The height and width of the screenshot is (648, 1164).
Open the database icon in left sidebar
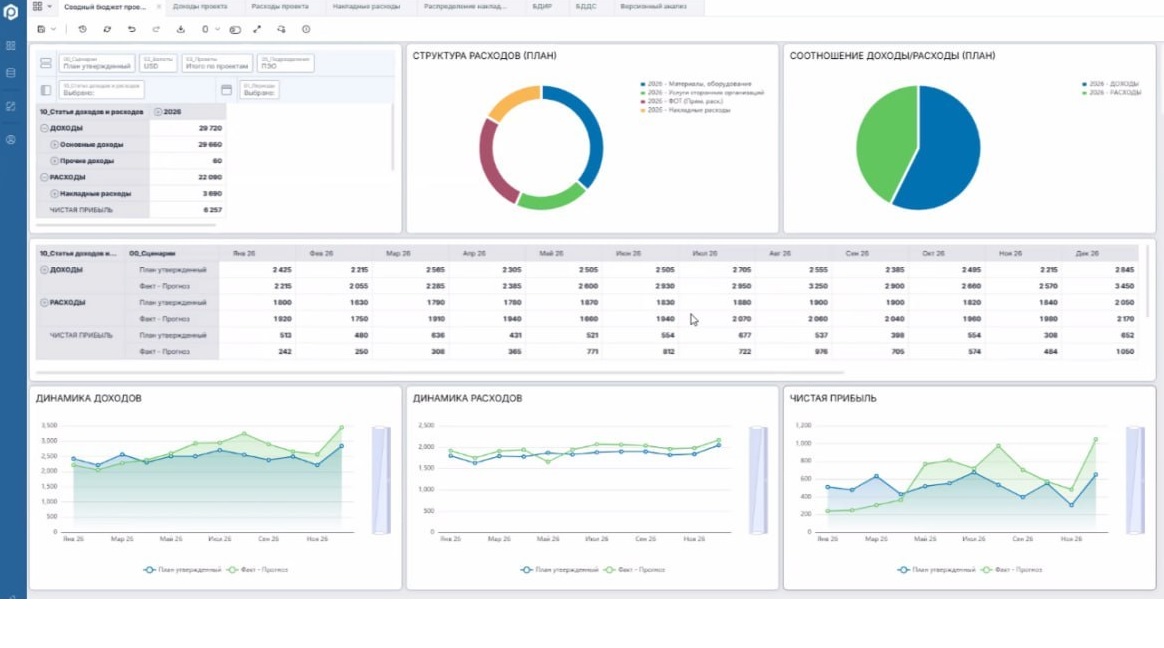coord(10,73)
